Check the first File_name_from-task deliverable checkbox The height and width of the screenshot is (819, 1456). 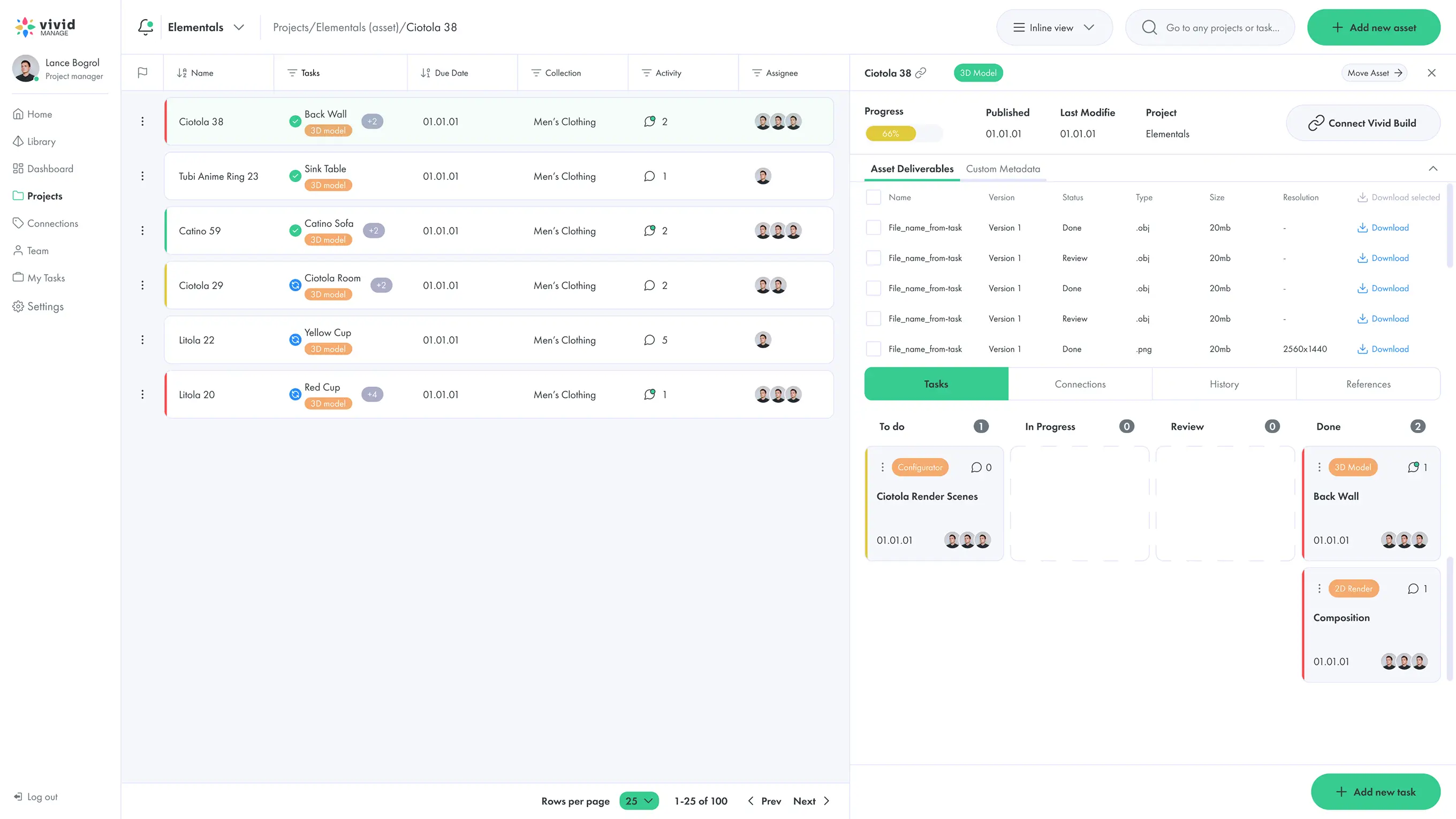coord(873,227)
